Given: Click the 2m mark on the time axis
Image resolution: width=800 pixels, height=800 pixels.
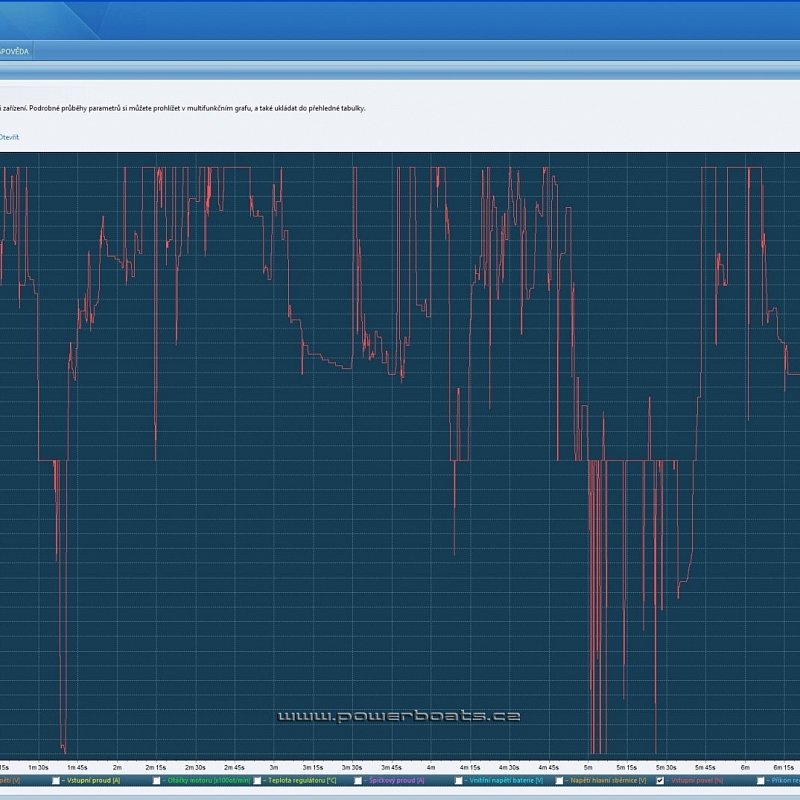Looking at the screenshot, I should coord(118,766).
